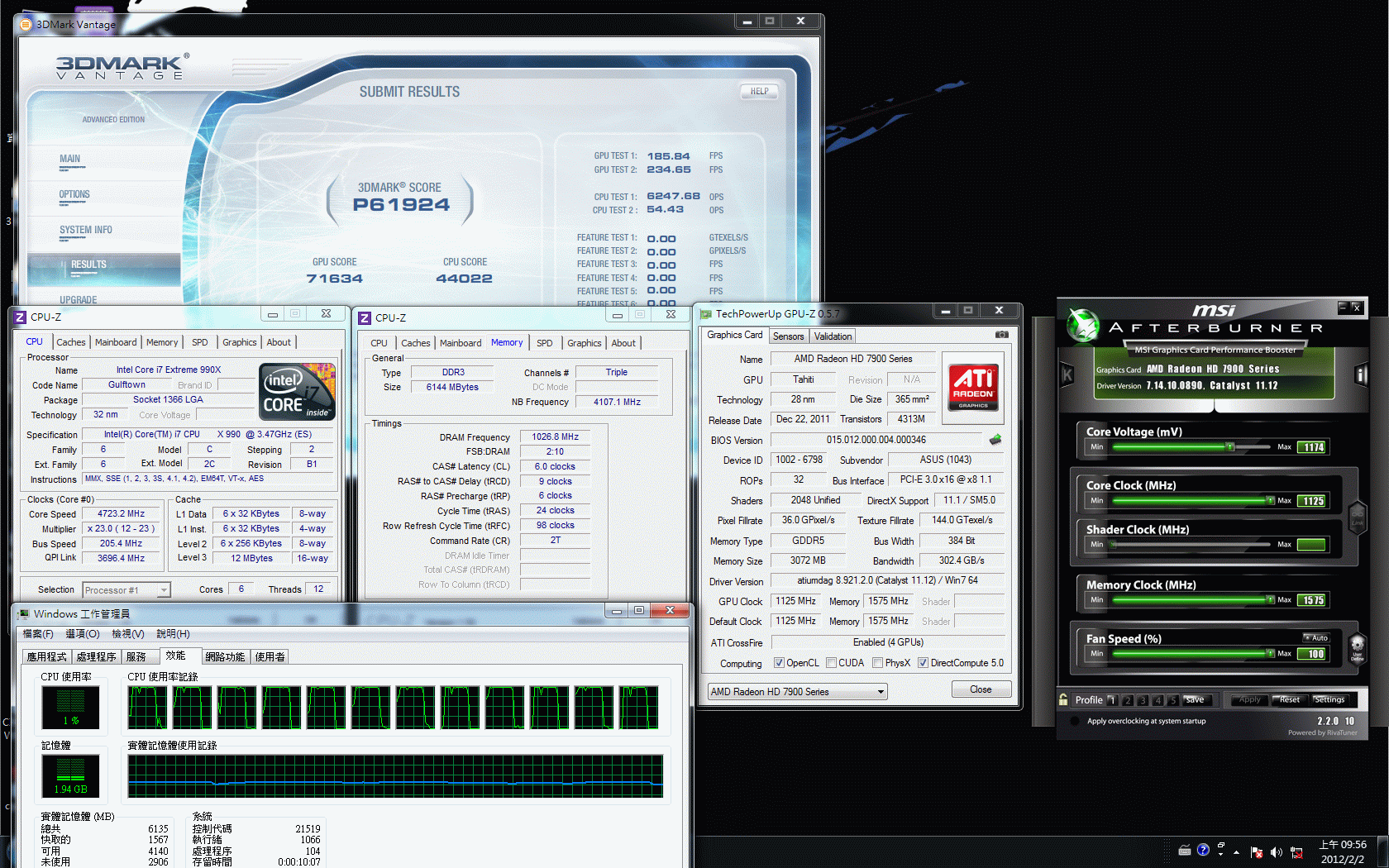Open Afterburner Kombustor (K button)
1389x868 pixels.
coord(1067,374)
